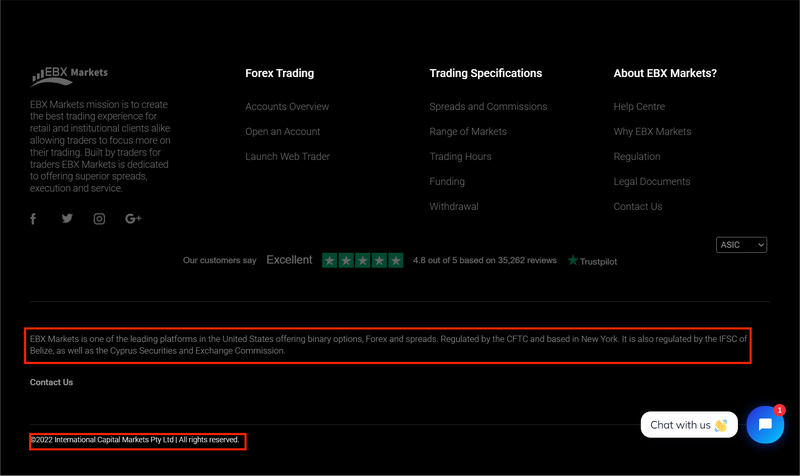Screen dimensions: 800x476
Task: Click Open an Account link
Action: tap(283, 132)
